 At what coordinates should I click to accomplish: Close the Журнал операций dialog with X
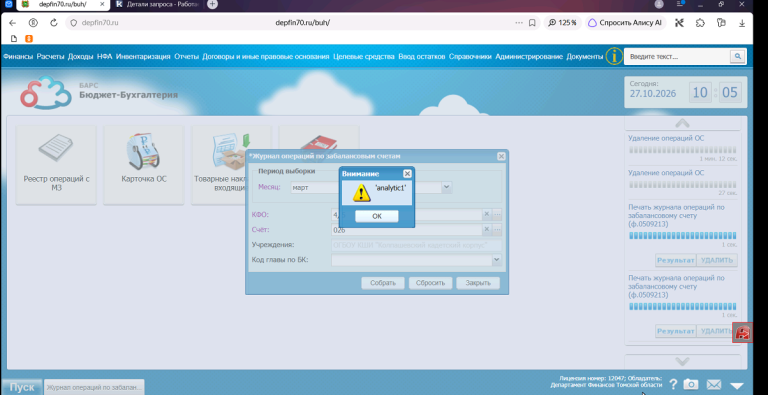coord(501,156)
